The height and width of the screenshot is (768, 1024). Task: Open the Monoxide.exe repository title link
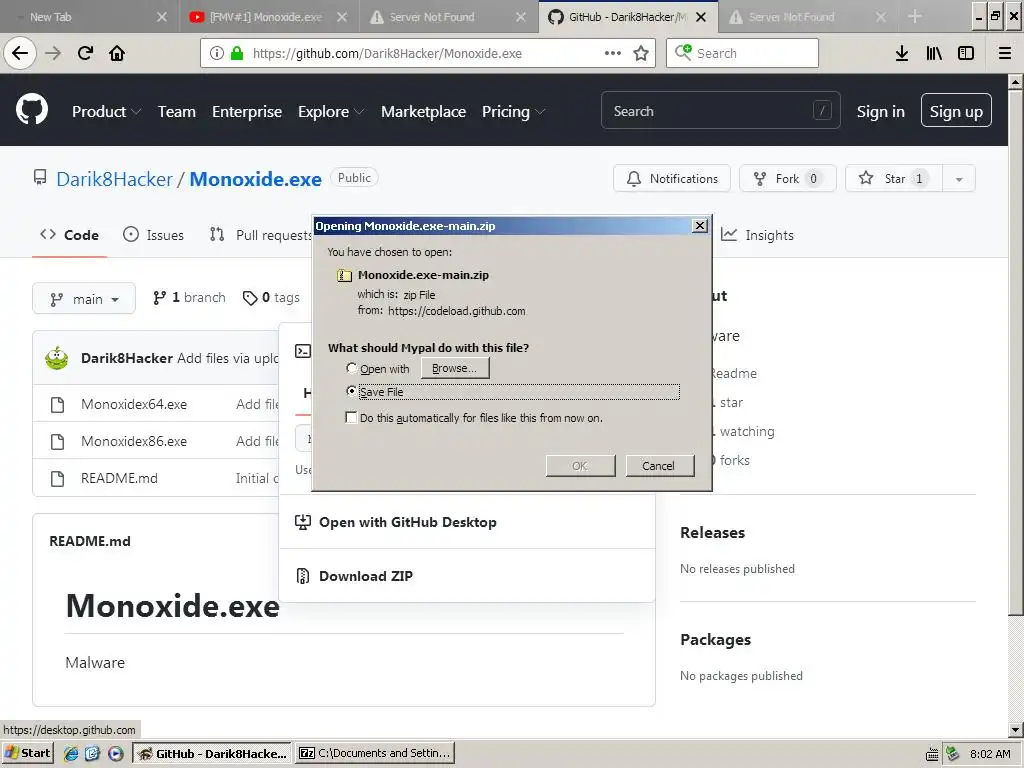255,179
